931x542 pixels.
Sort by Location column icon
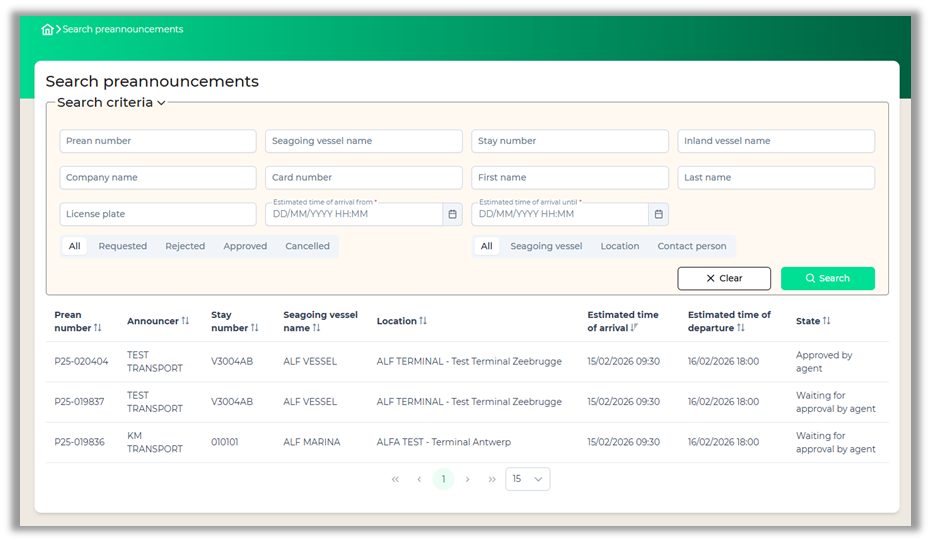point(423,321)
